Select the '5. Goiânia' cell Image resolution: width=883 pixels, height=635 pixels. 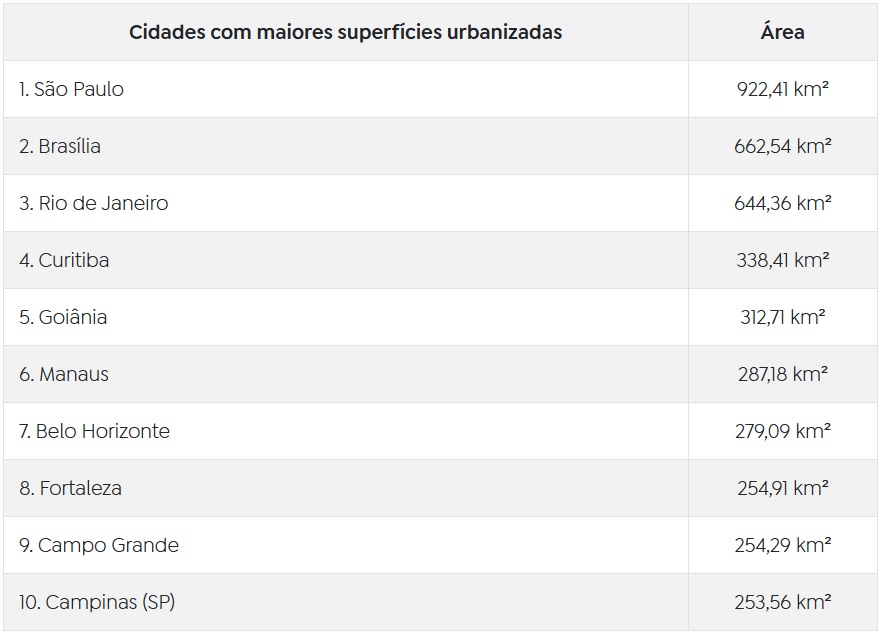point(346,318)
